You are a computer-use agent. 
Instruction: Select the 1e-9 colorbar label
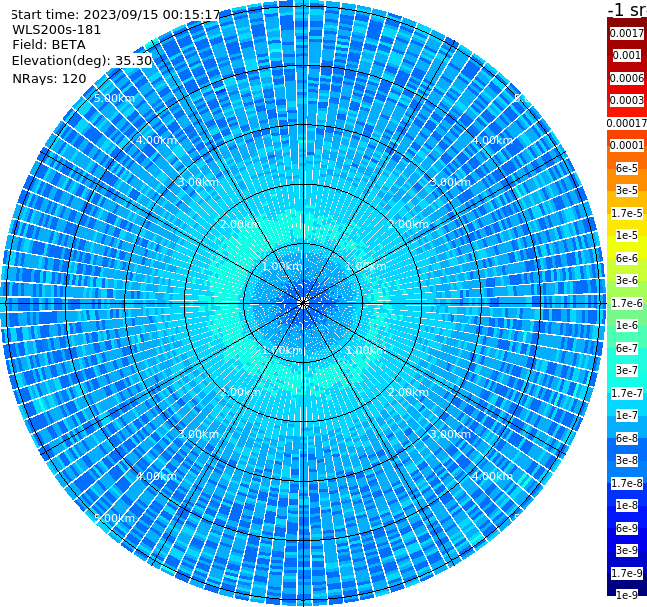click(627, 595)
